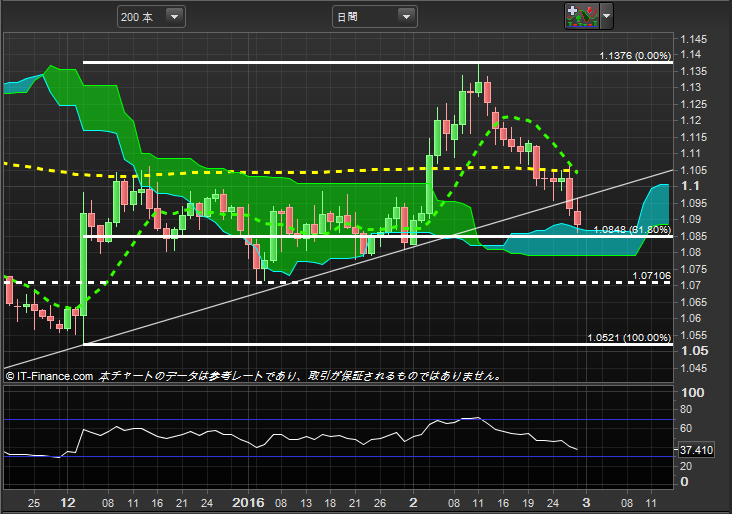The height and width of the screenshot is (514, 732).
Task: Open the 200本 bar count dropdown
Action: pos(151,17)
